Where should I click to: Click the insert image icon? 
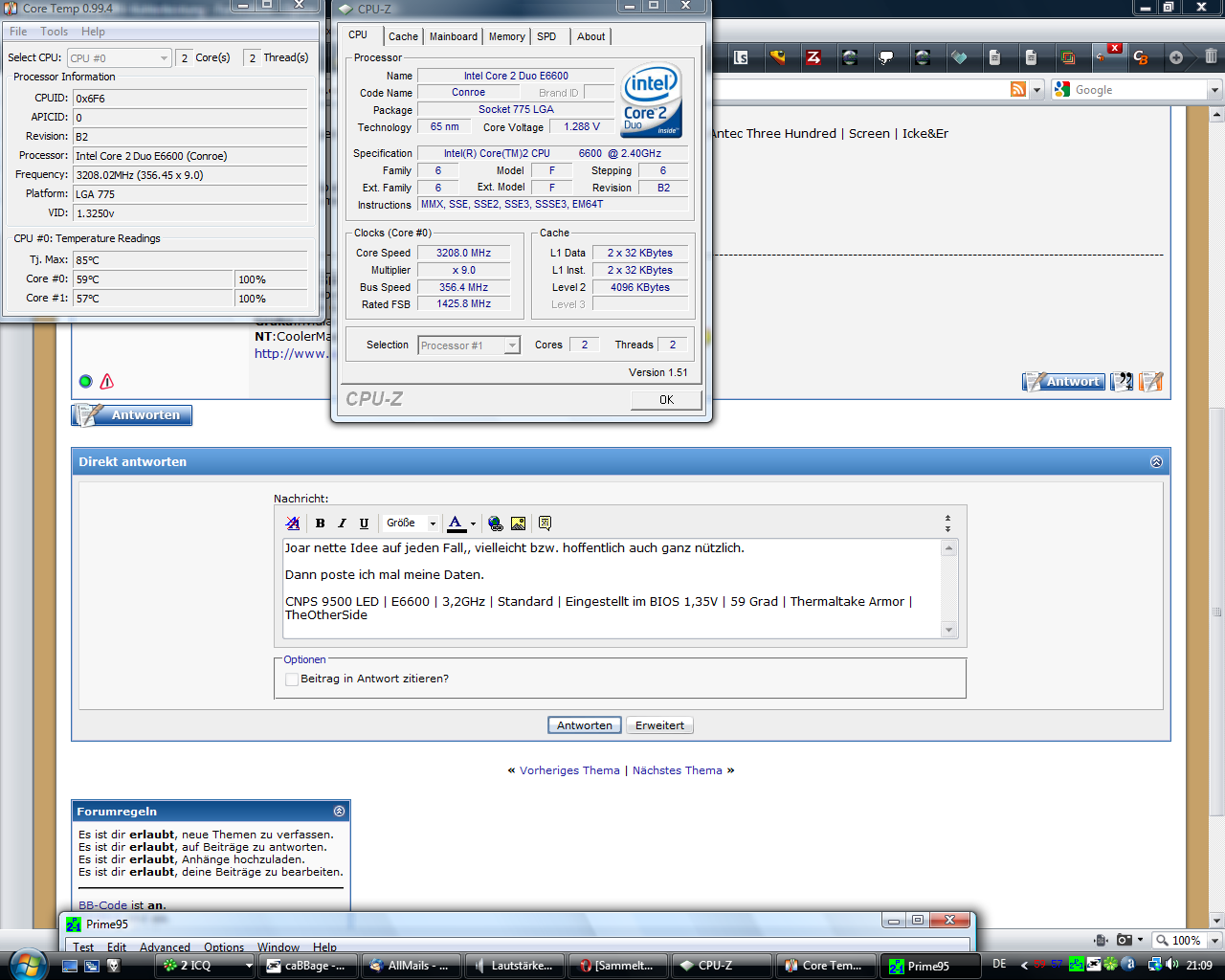(x=518, y=523)
